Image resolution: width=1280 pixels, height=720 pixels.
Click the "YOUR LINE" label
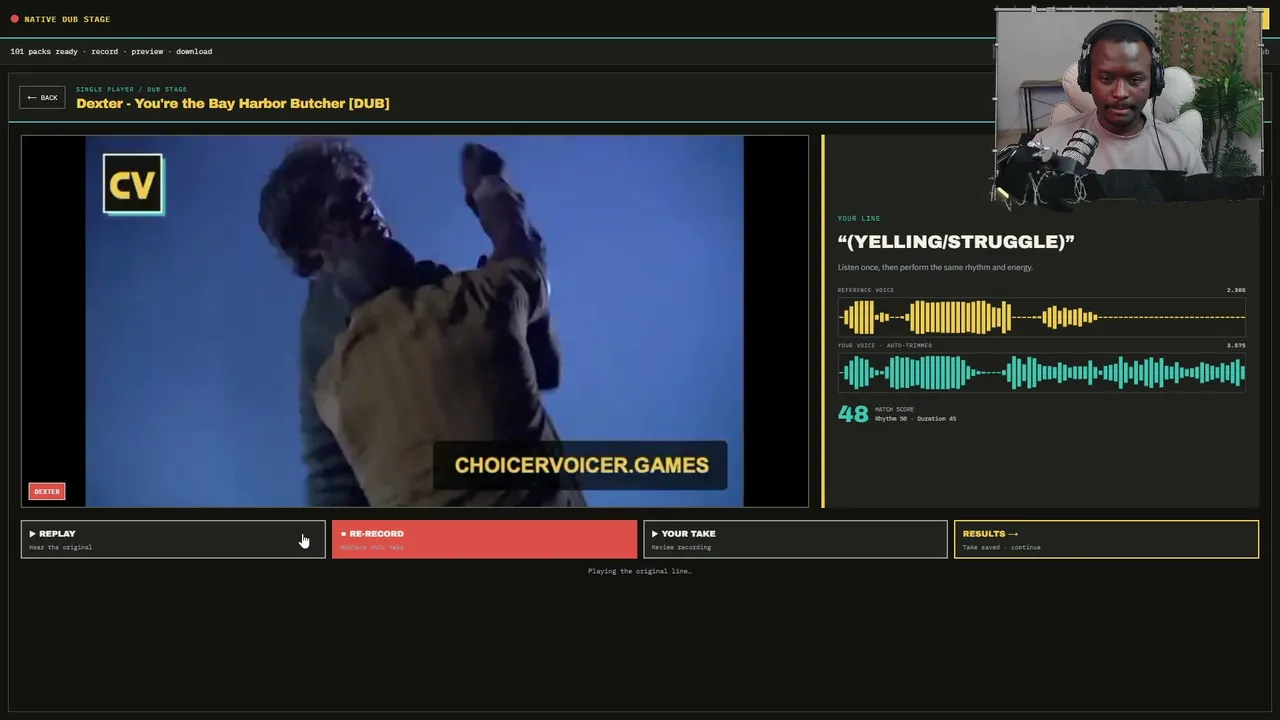coord(859,218)
